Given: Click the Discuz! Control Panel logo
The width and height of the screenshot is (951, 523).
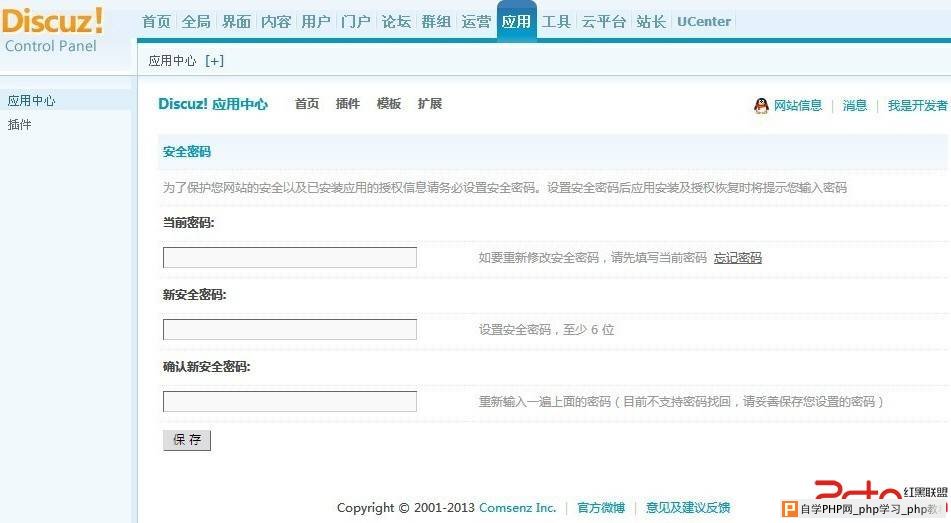Looking at the screenshot, I should 52,30.
